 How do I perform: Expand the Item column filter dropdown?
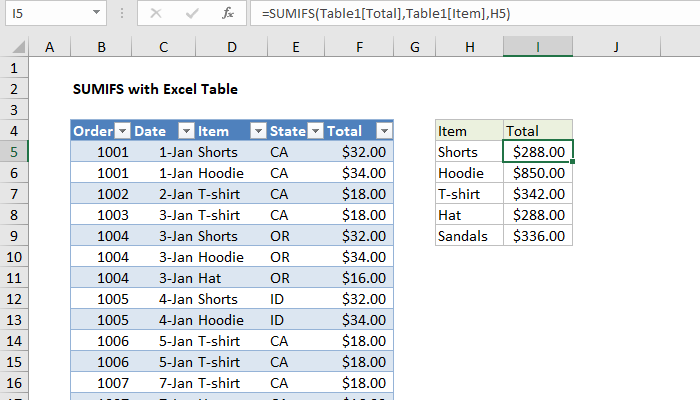point(257,131)
